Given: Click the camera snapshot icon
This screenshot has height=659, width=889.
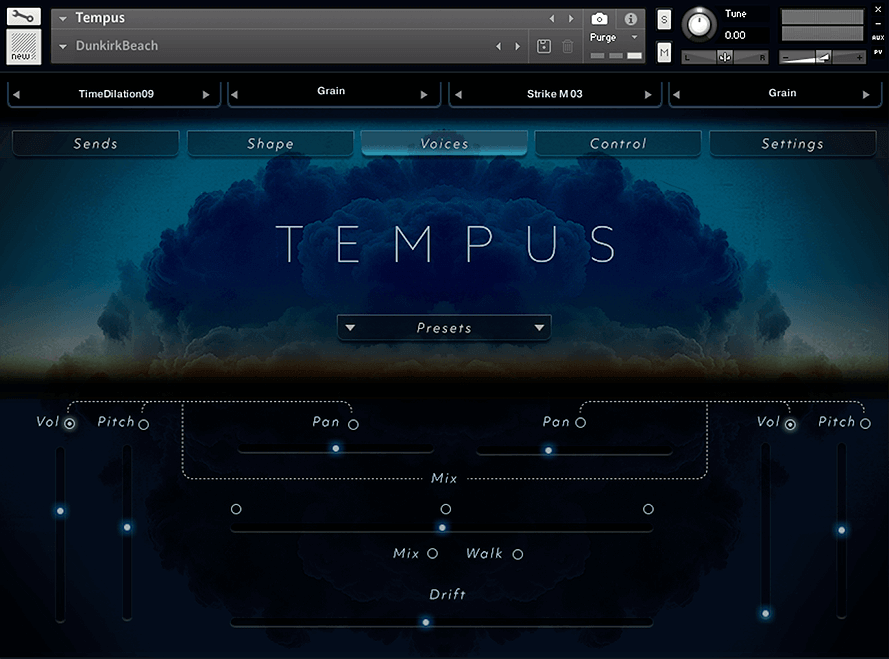Looking at the screenshot, I should [x=599, y=19].
